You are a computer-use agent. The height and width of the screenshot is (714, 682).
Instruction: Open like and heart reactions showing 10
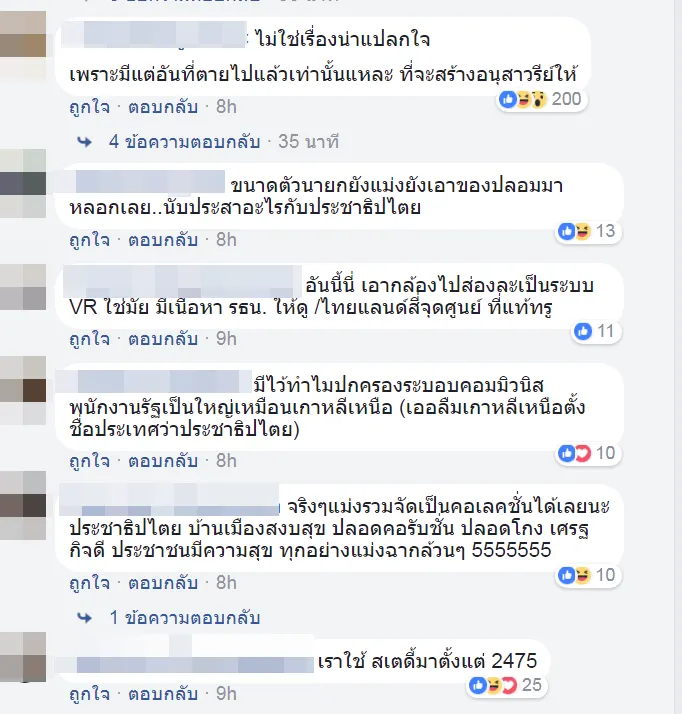(x=587, y=453)
